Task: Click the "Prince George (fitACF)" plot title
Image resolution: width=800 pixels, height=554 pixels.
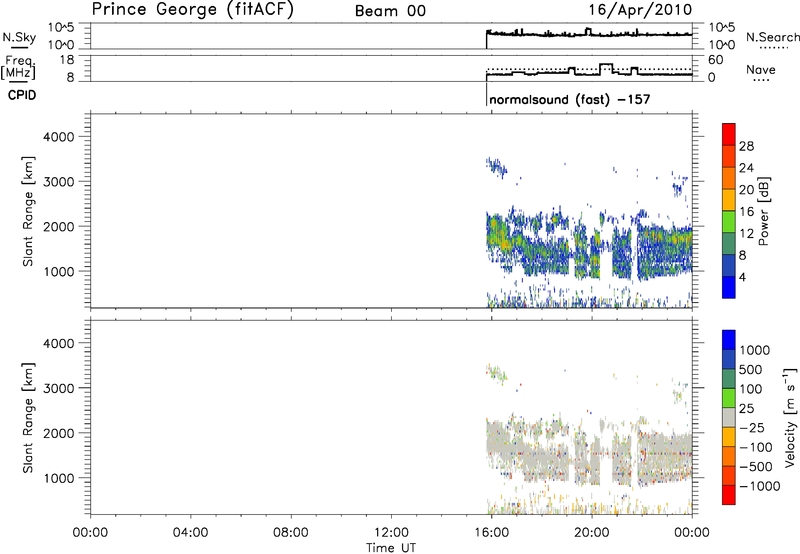Action: point(192,9)
